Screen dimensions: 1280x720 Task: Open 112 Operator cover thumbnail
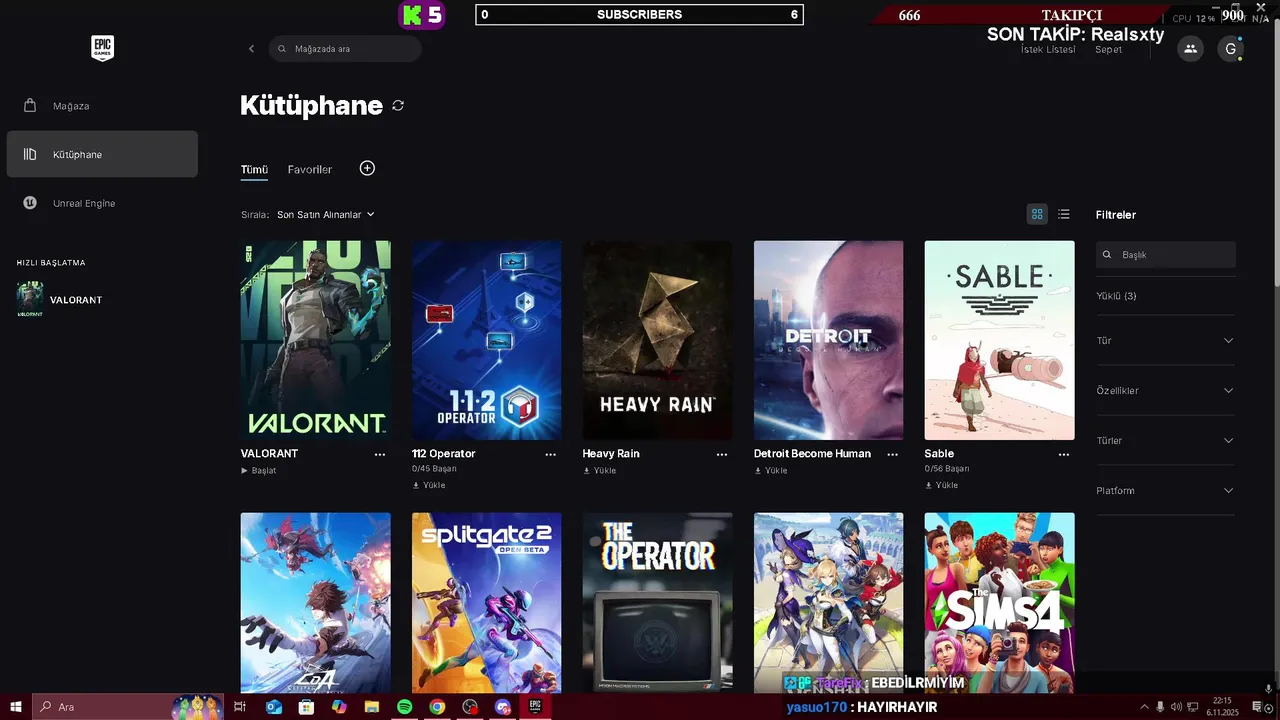point(486,340)
